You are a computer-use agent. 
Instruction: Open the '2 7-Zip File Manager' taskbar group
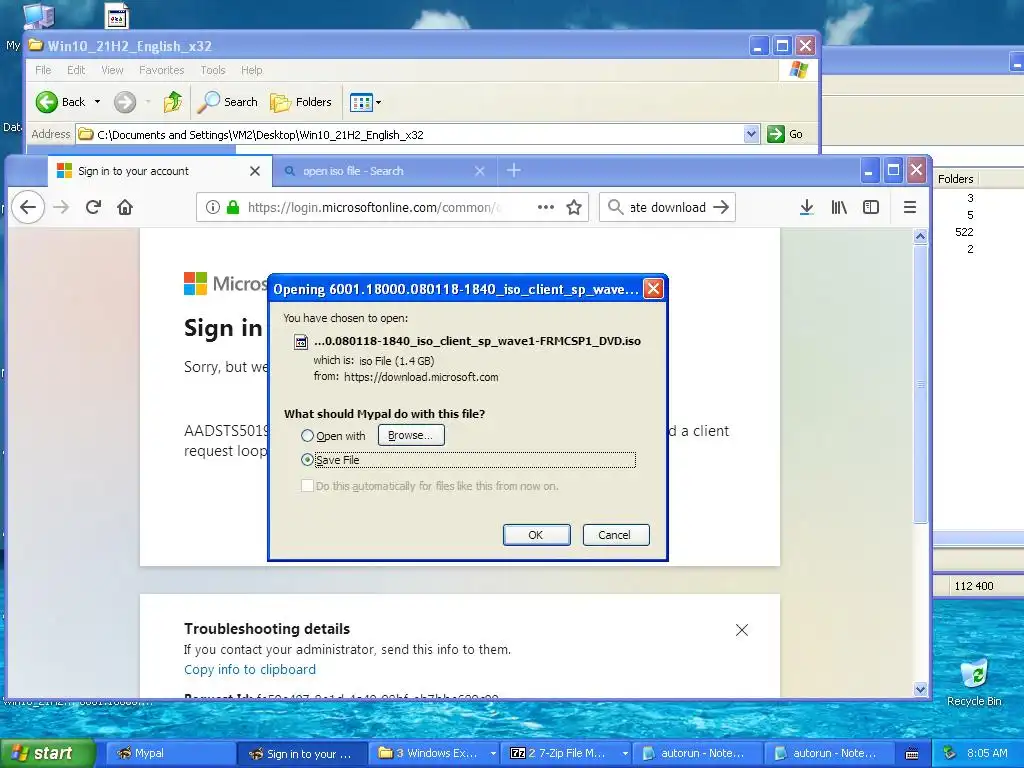(x=568, y=753)
